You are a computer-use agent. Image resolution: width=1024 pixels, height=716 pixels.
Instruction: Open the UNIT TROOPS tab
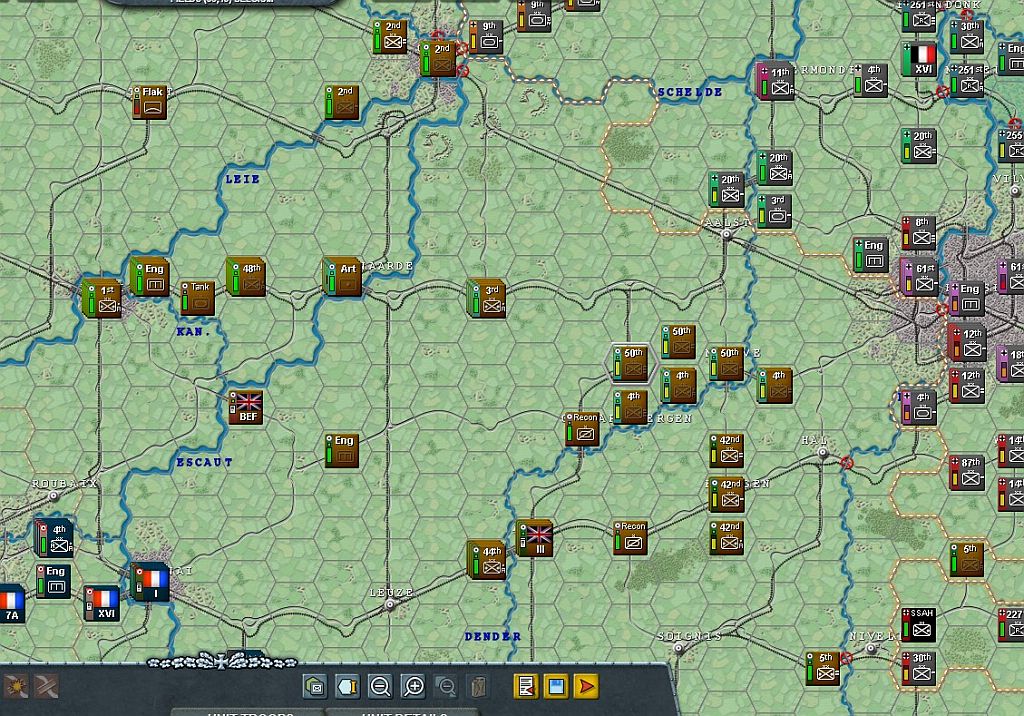250,713
